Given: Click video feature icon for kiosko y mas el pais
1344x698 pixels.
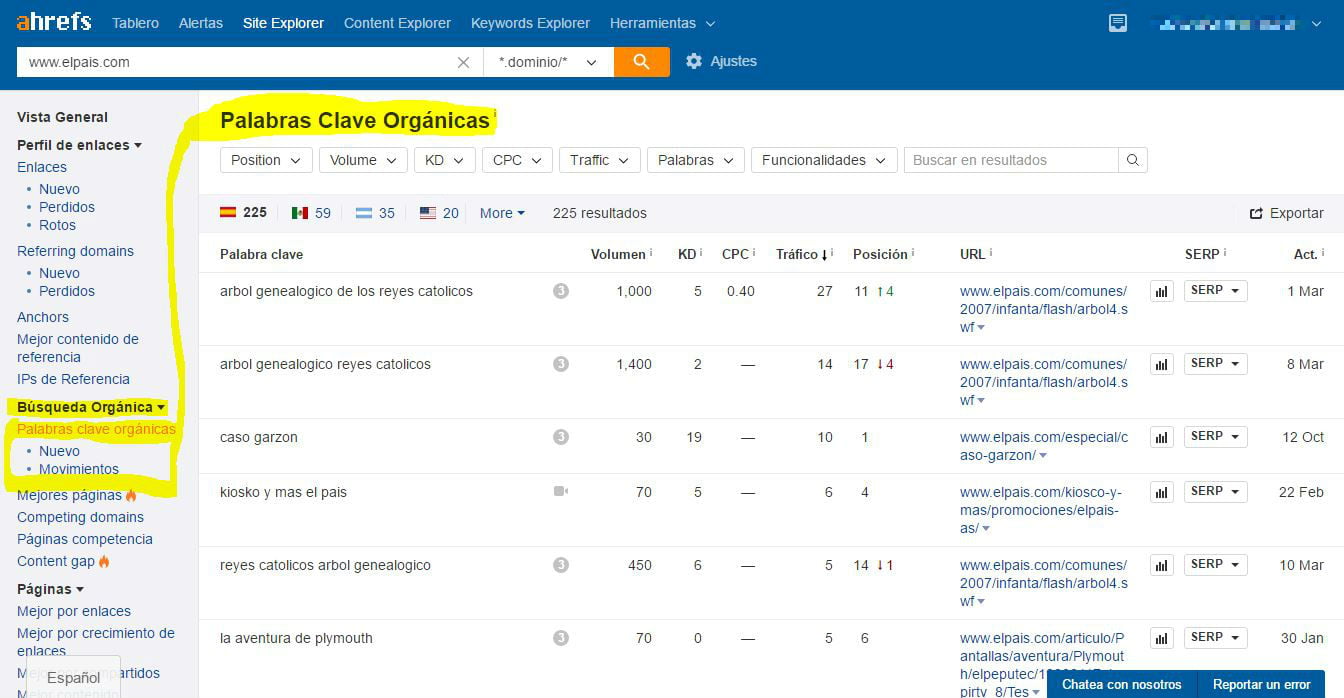Looking at the screenshot, I should click(x=561, y=492).
